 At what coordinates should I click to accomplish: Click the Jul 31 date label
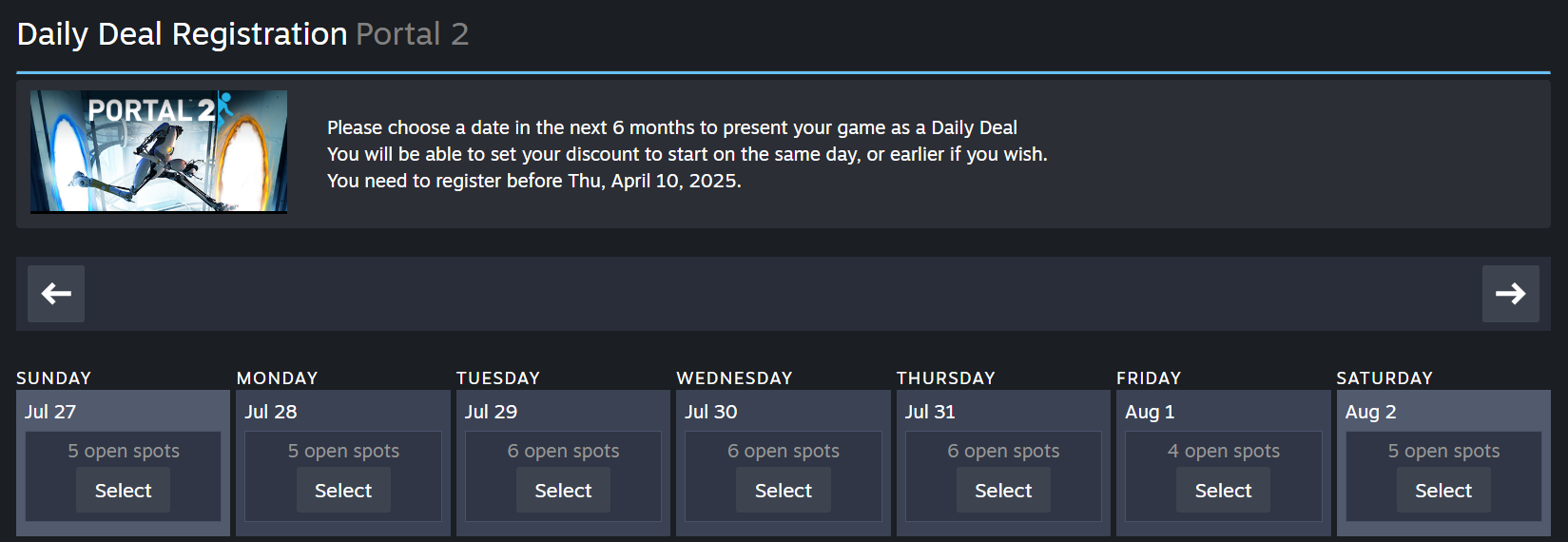[x=930, y=412]
